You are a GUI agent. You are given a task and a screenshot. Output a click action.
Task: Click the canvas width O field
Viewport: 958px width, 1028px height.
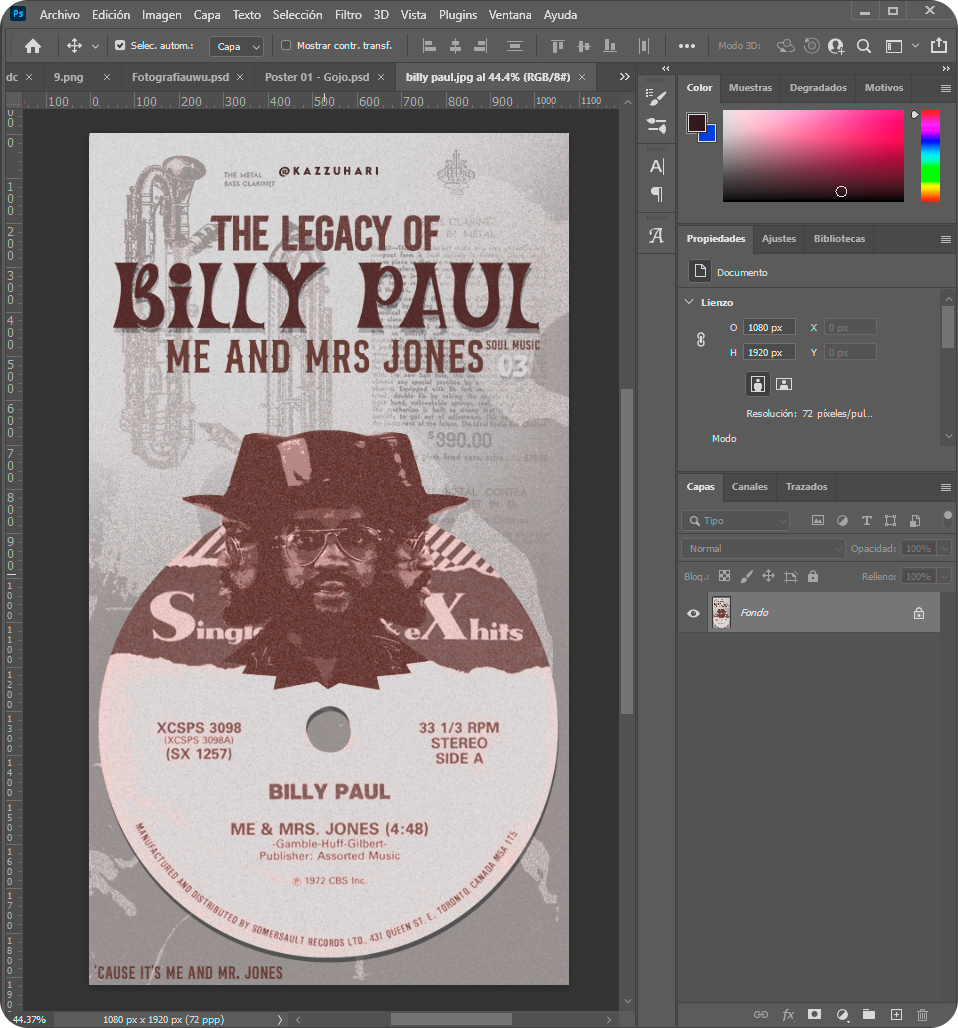pos(768,328)
